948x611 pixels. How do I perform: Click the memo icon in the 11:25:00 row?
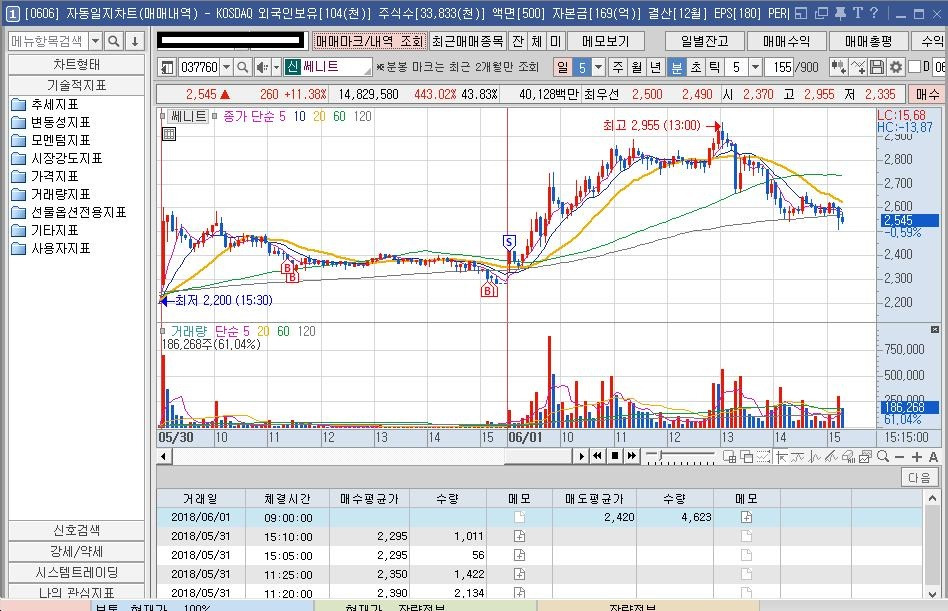[x=519, y=574]
